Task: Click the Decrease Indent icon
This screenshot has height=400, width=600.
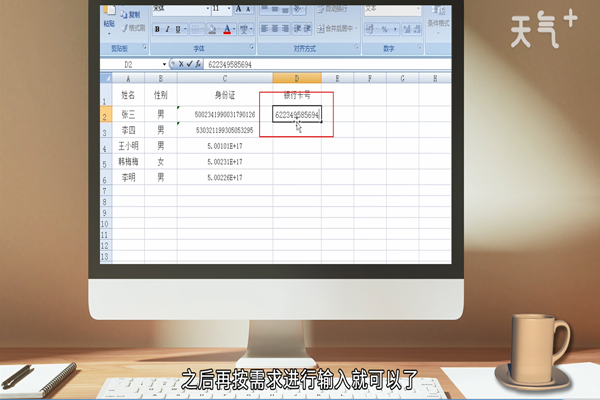Action: (x=297, y=29)
